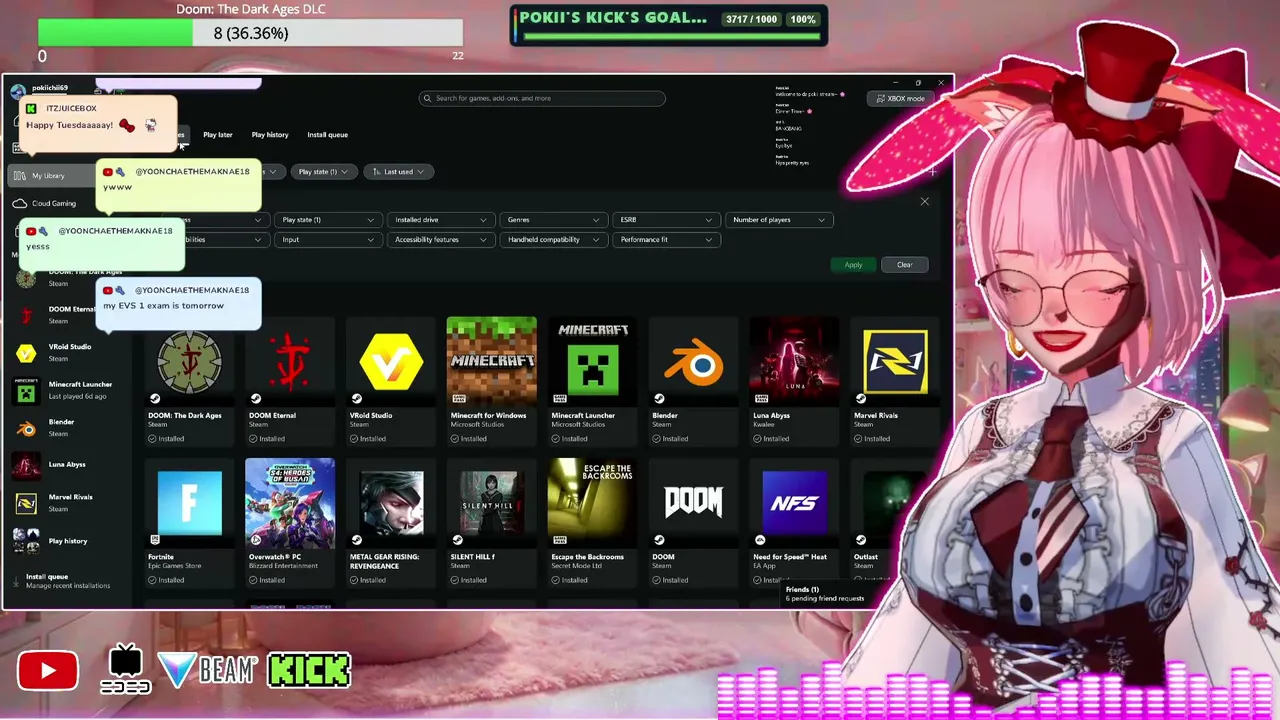Switch to the Install queue tab
1280x720 pixels.
(328, 135)
